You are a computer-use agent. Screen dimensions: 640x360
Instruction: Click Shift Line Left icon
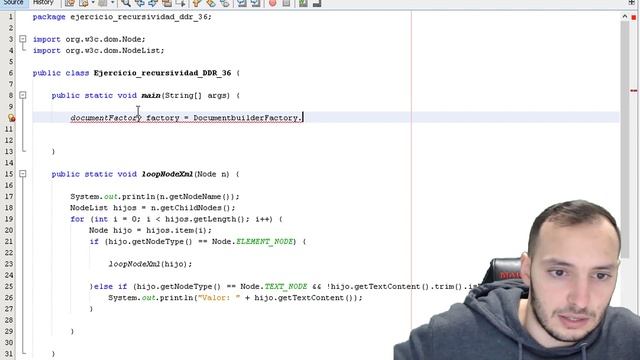click(242, 3)
